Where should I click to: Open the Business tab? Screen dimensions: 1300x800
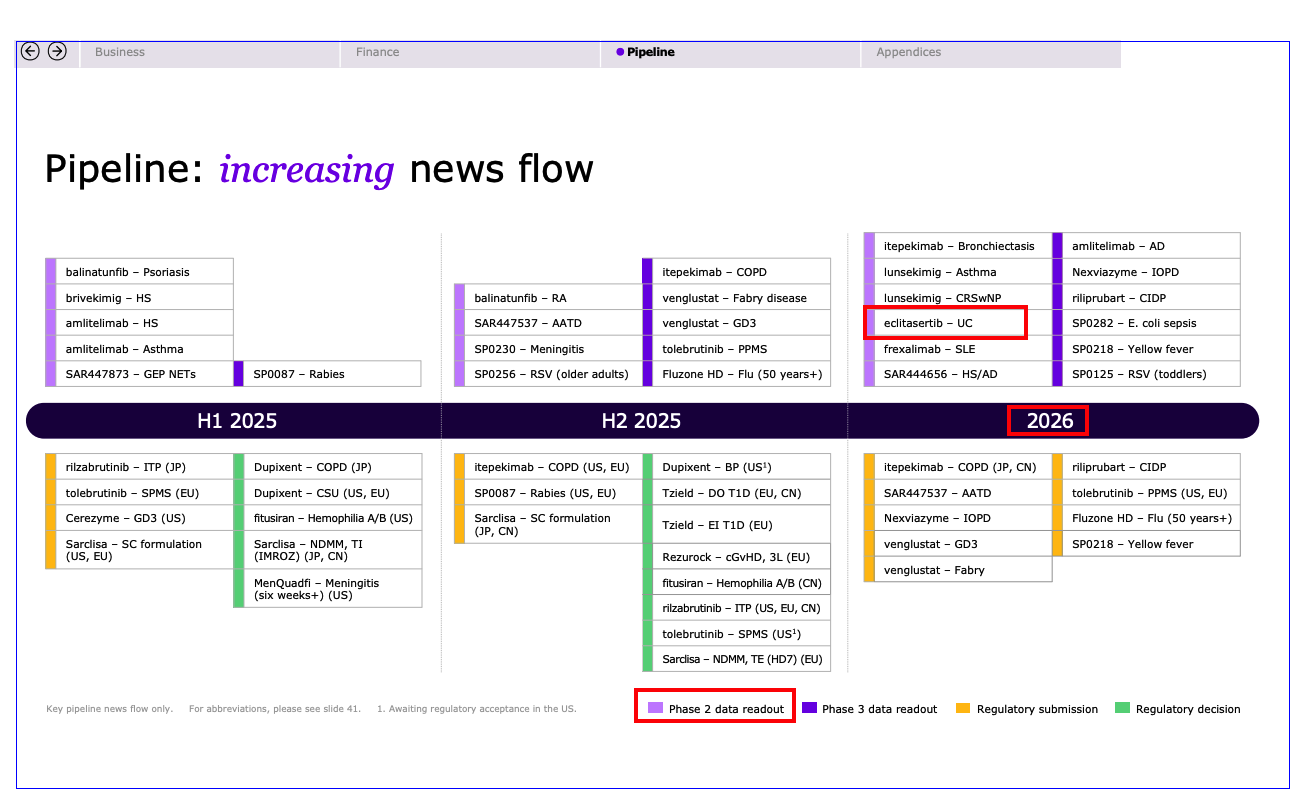[x=120, y=52]
